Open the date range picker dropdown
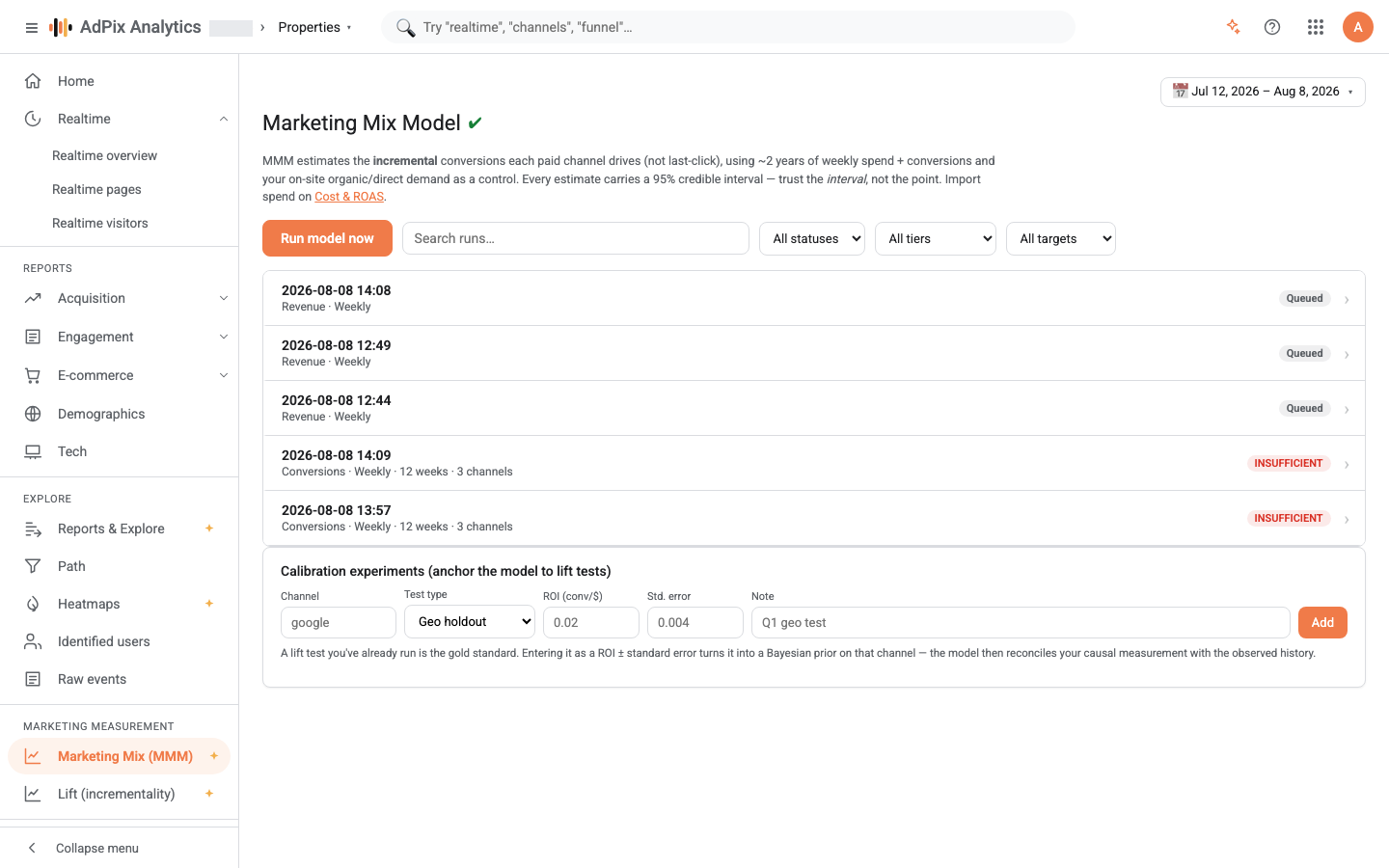1389x868 pixels. [1263, 92]
